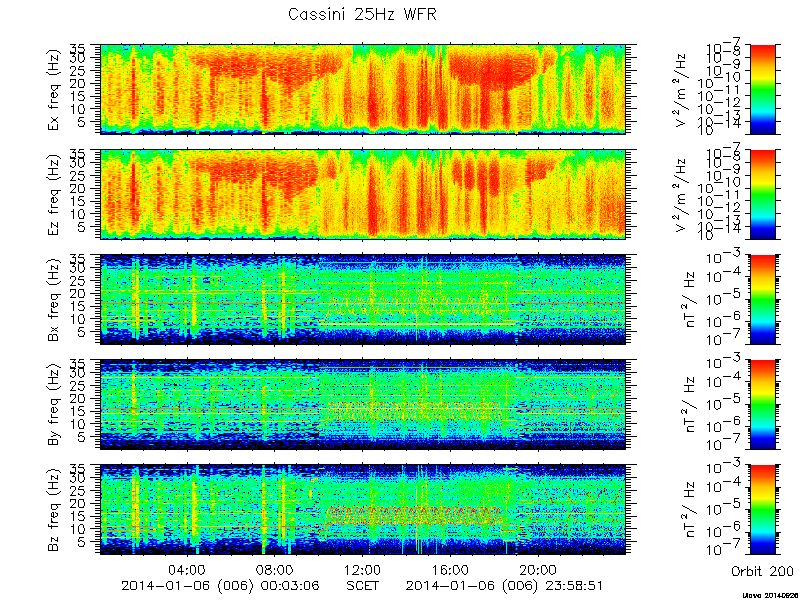Click the "Orbit 200" label

coord(762,571)
